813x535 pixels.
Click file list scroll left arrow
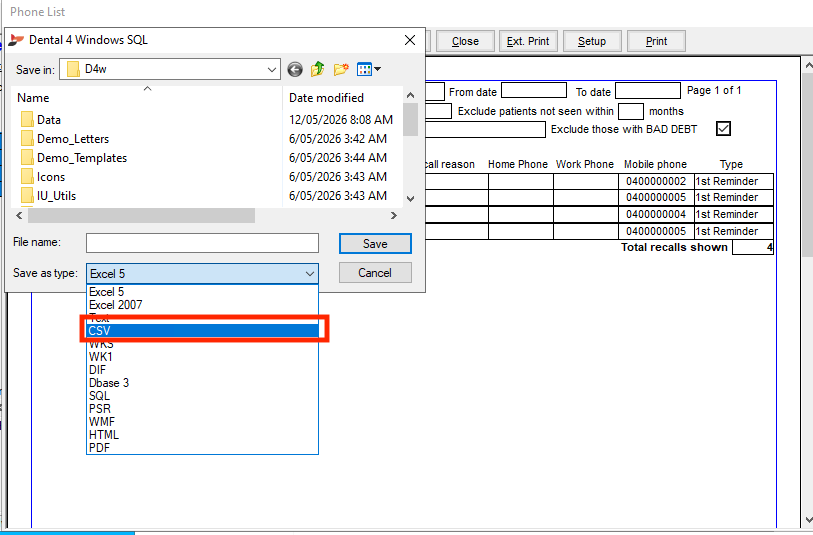[x=19, y=216]
